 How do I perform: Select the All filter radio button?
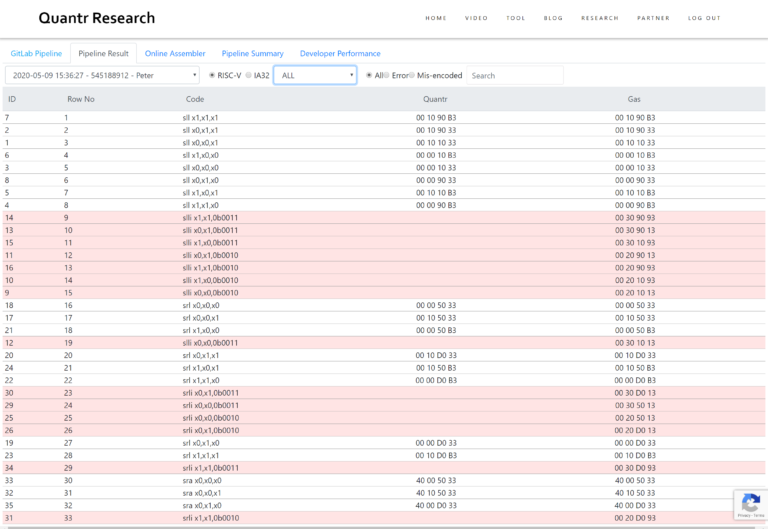pos(369,75)
